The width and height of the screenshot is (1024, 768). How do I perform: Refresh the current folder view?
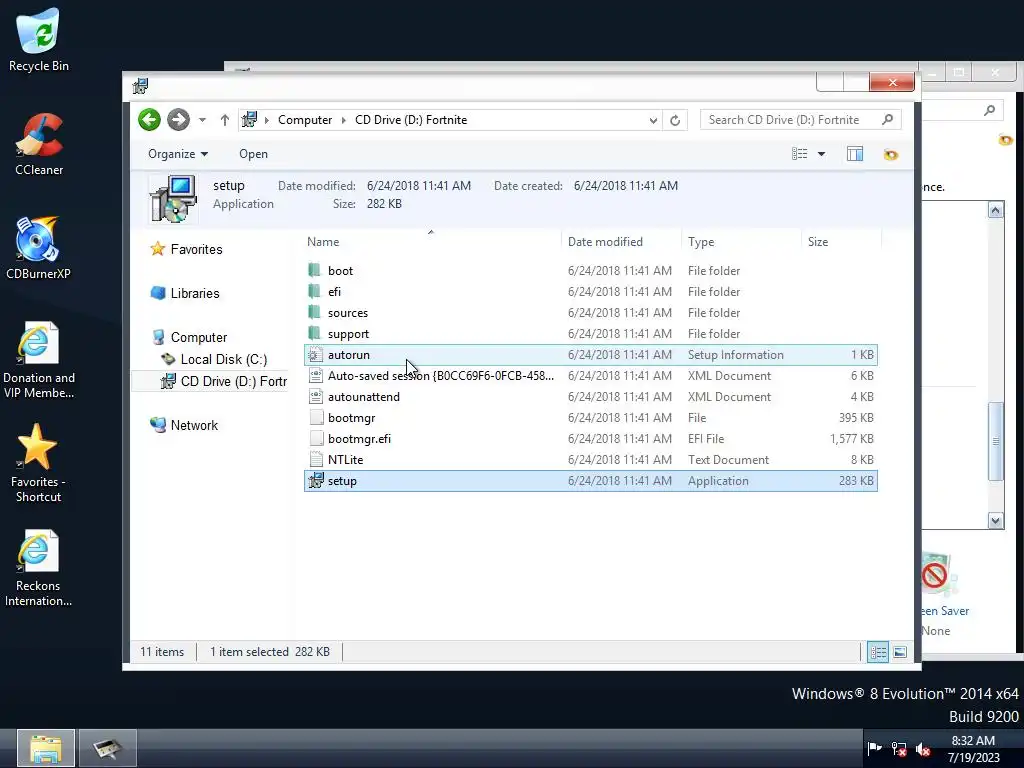675,120
